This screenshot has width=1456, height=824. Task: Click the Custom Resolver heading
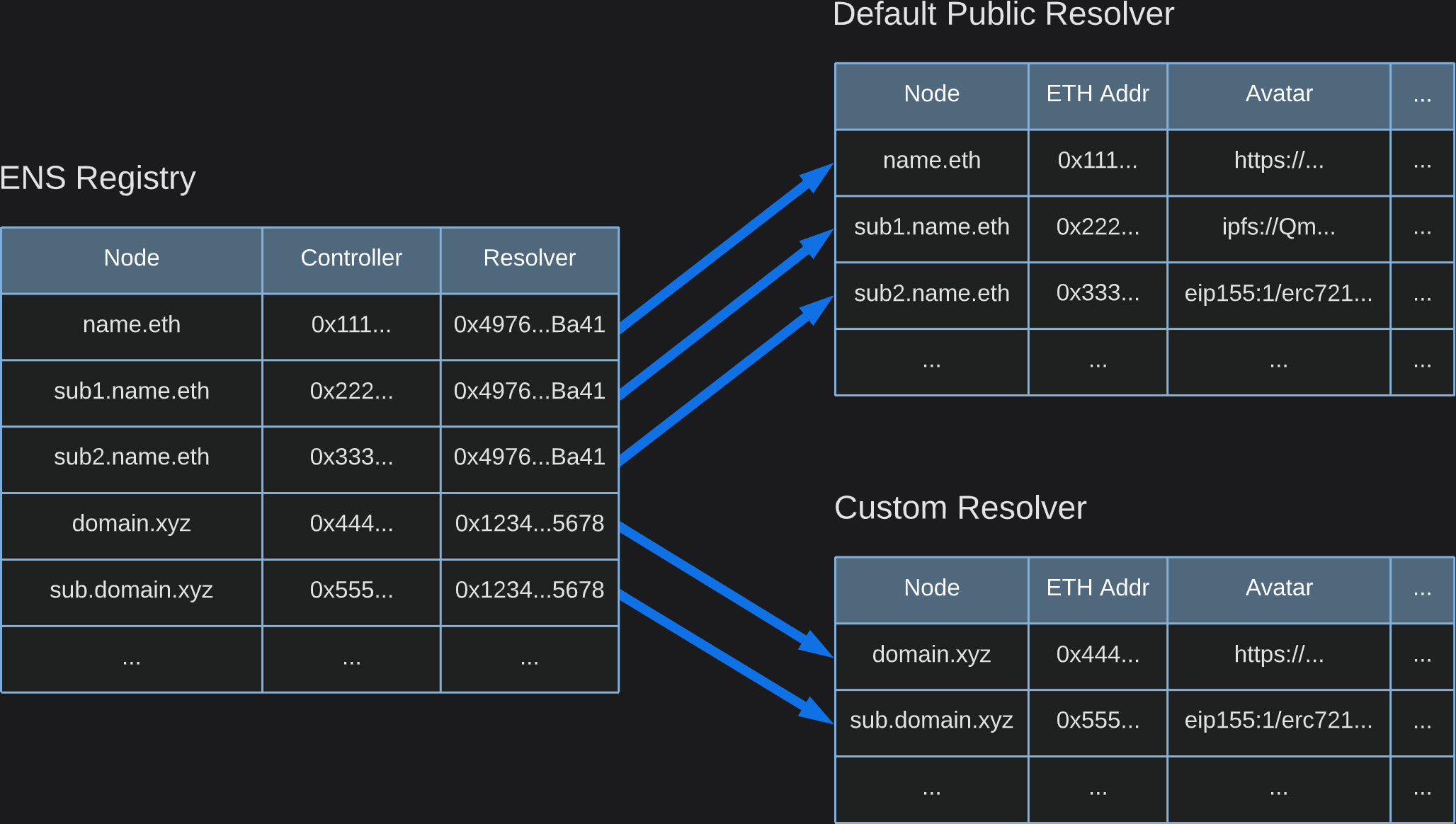[x=960, y=508]
